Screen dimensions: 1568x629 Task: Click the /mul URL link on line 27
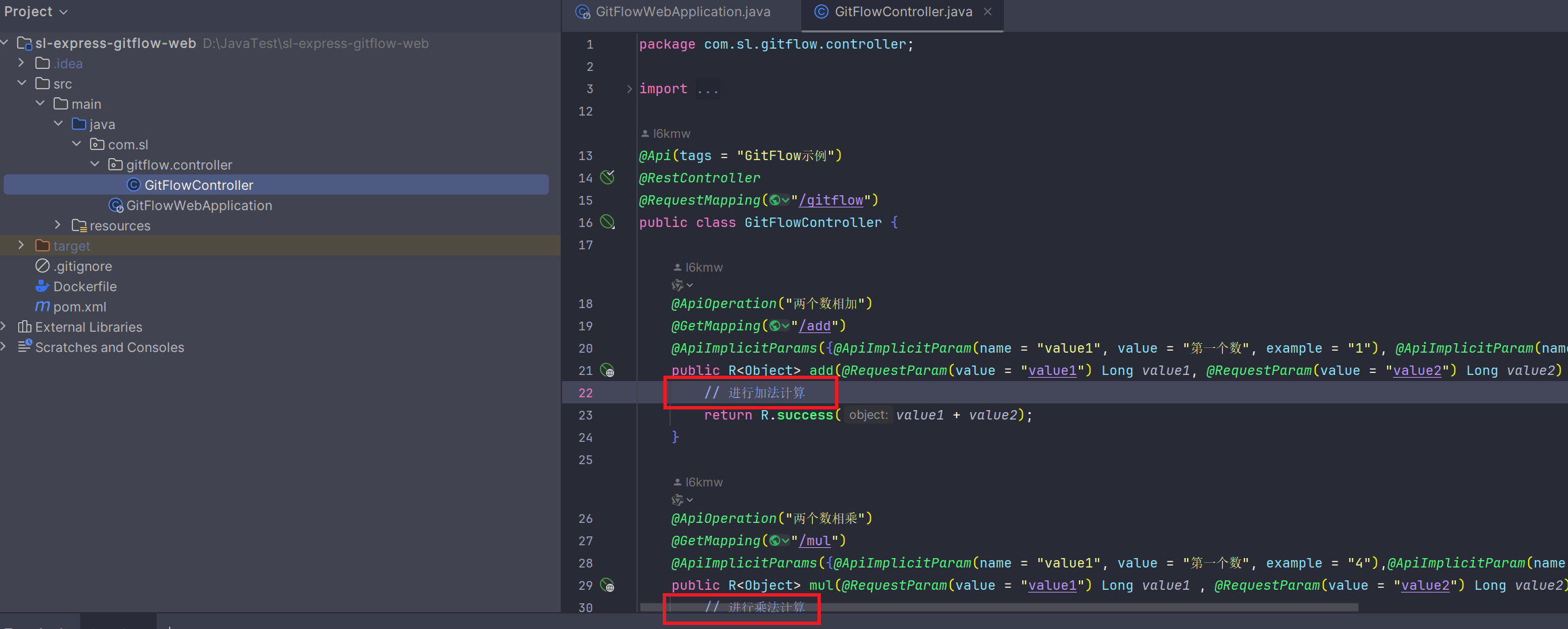point(815,540)
